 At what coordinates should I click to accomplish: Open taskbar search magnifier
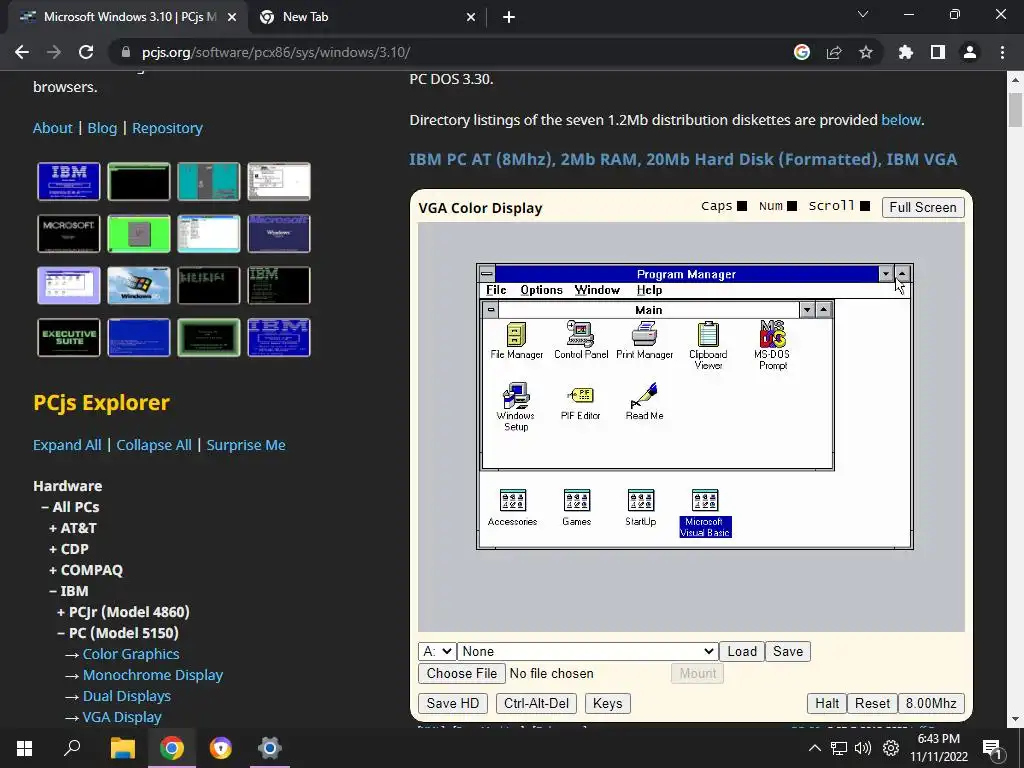[x=72, y=748]
